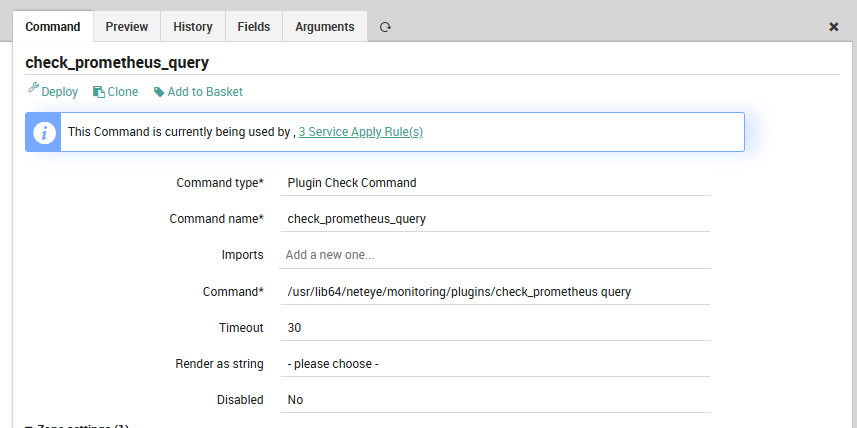Viewport: 857px width, 428px height.
Task: Click the refresh icon beside Arguments tab
Action: (385, 27)
